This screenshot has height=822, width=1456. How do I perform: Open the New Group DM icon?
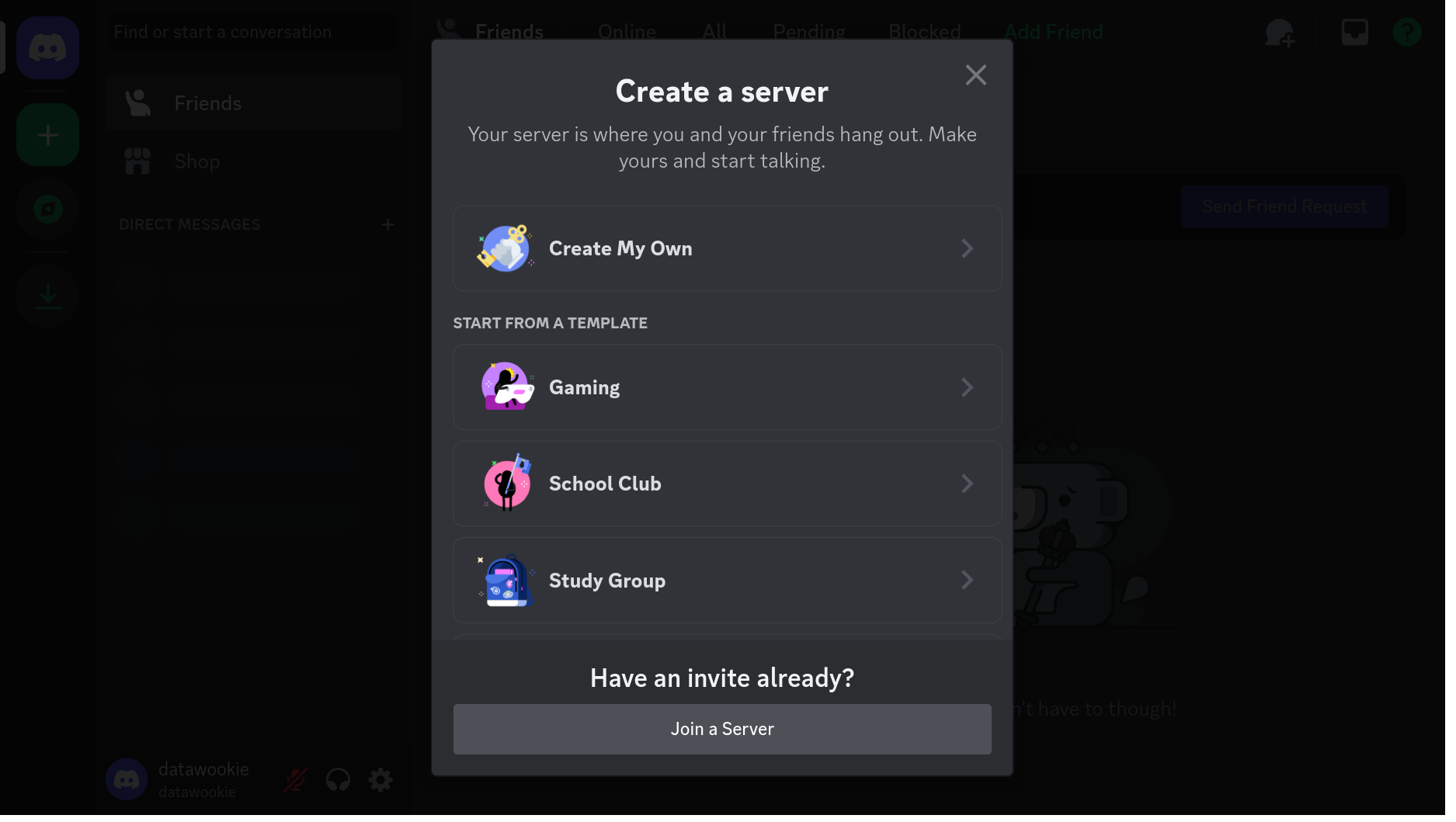pos(1279,32)
